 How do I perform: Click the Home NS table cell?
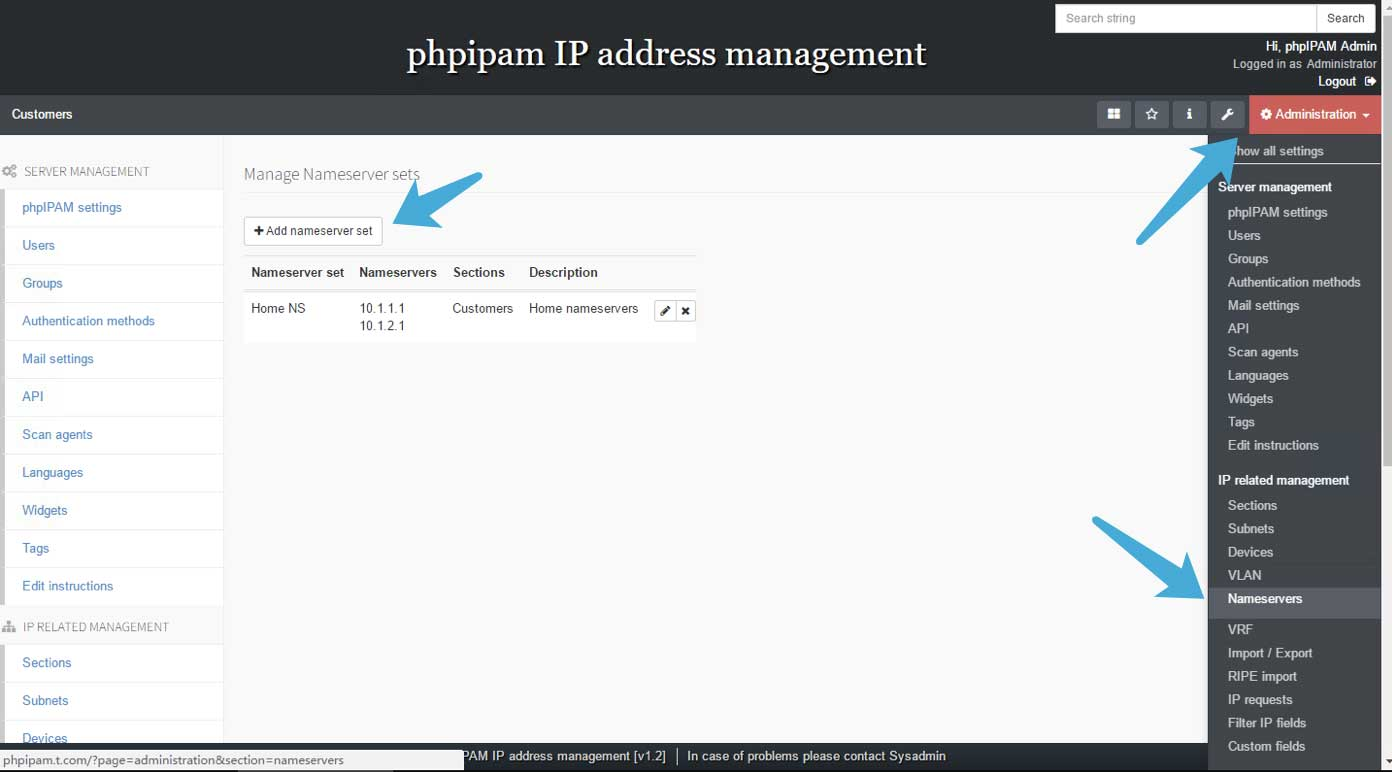pyautogui.click(x=278, y=309)
